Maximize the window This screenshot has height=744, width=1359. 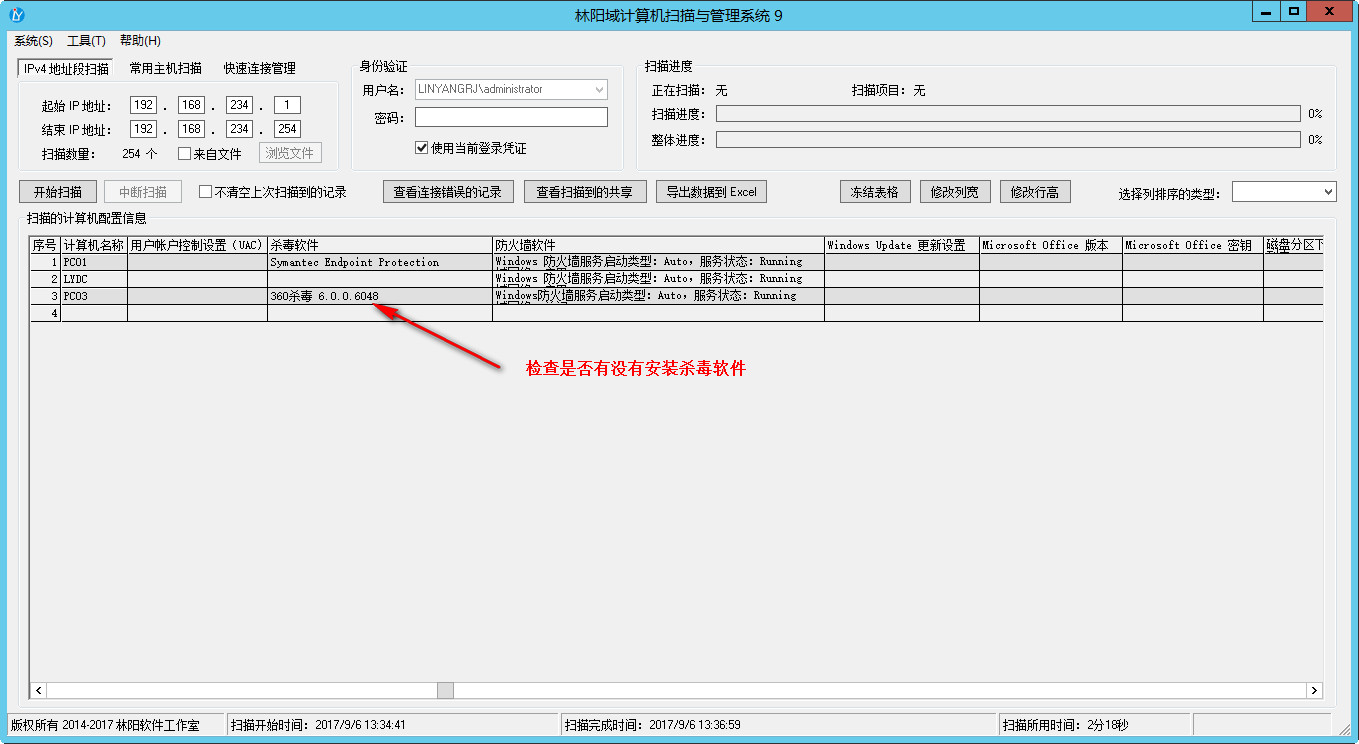tap(1294, 11)
